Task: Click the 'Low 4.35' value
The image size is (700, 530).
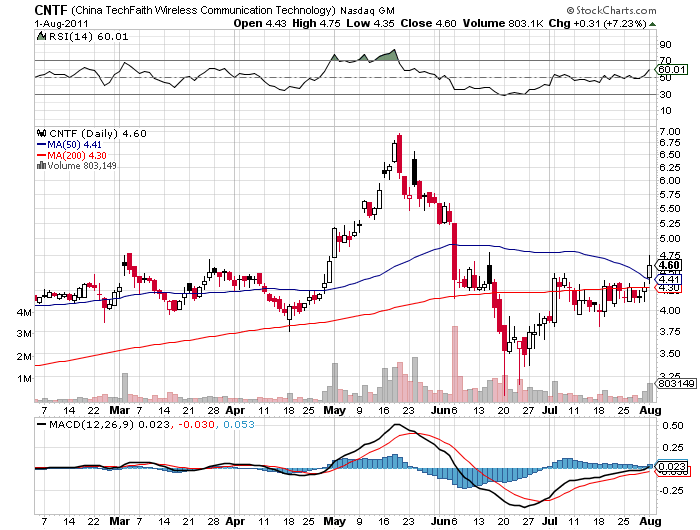Action: 370,23
